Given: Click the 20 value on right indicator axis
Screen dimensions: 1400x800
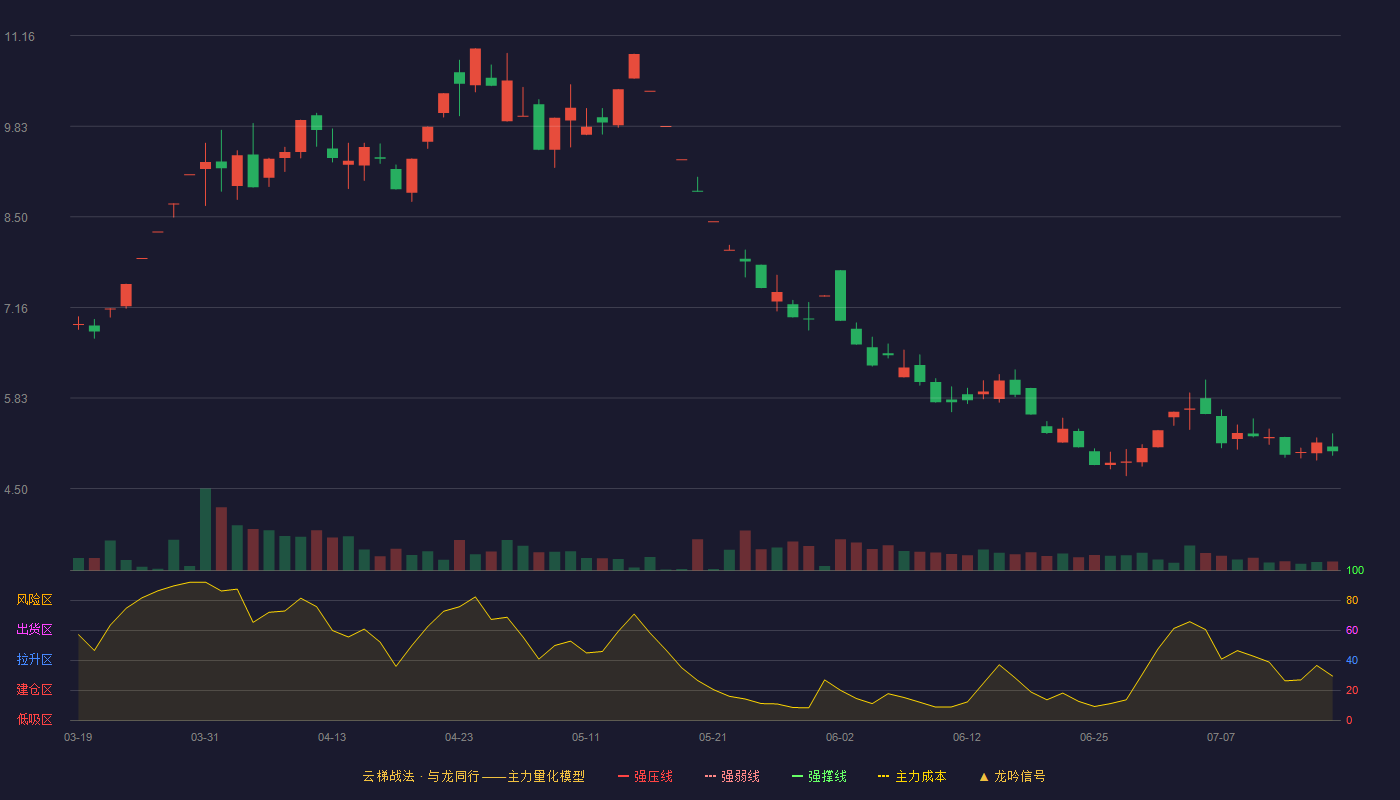Looking at the screenshot, I should 1352,690.
